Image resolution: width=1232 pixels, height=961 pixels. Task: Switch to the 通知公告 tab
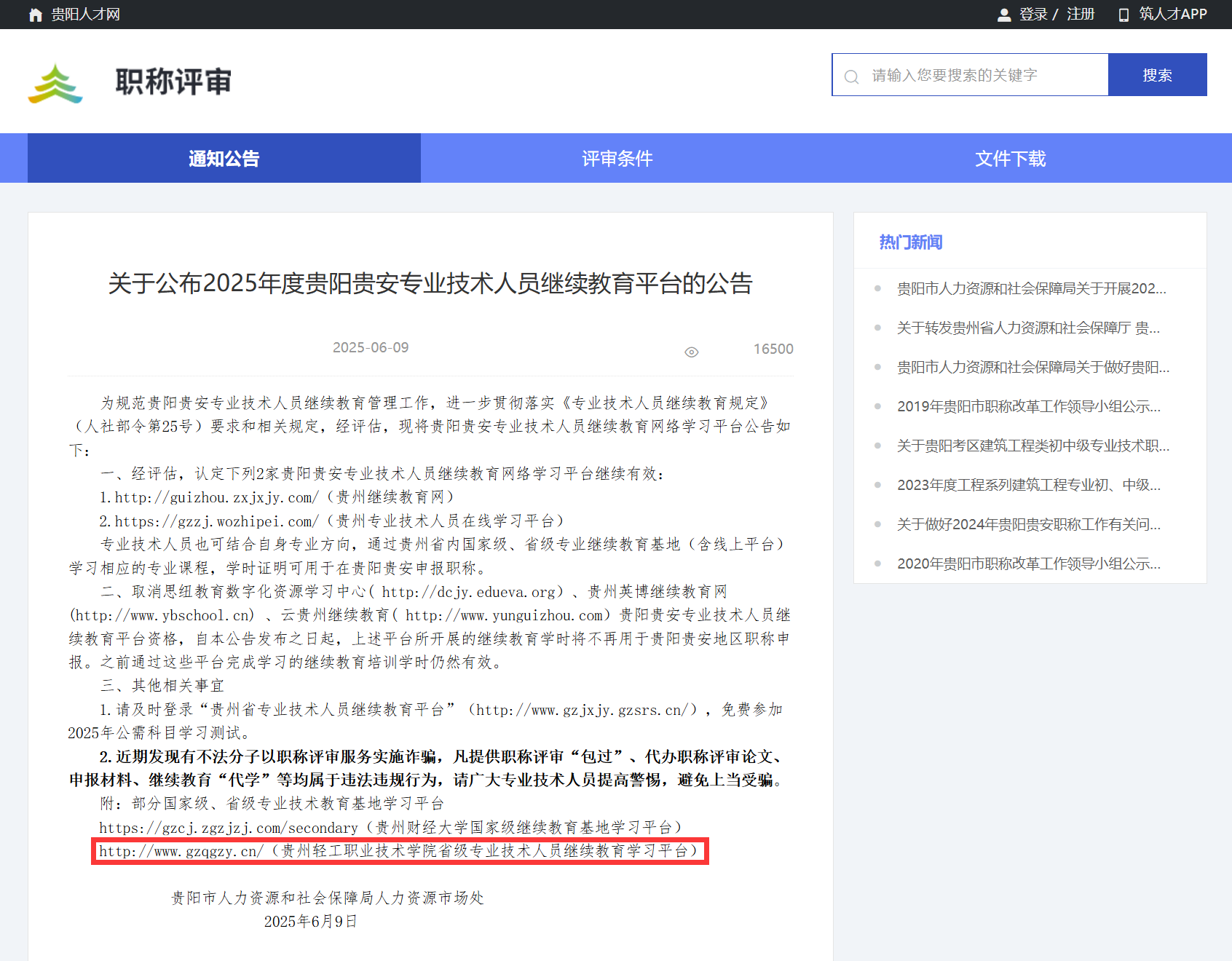coord(224,158)
